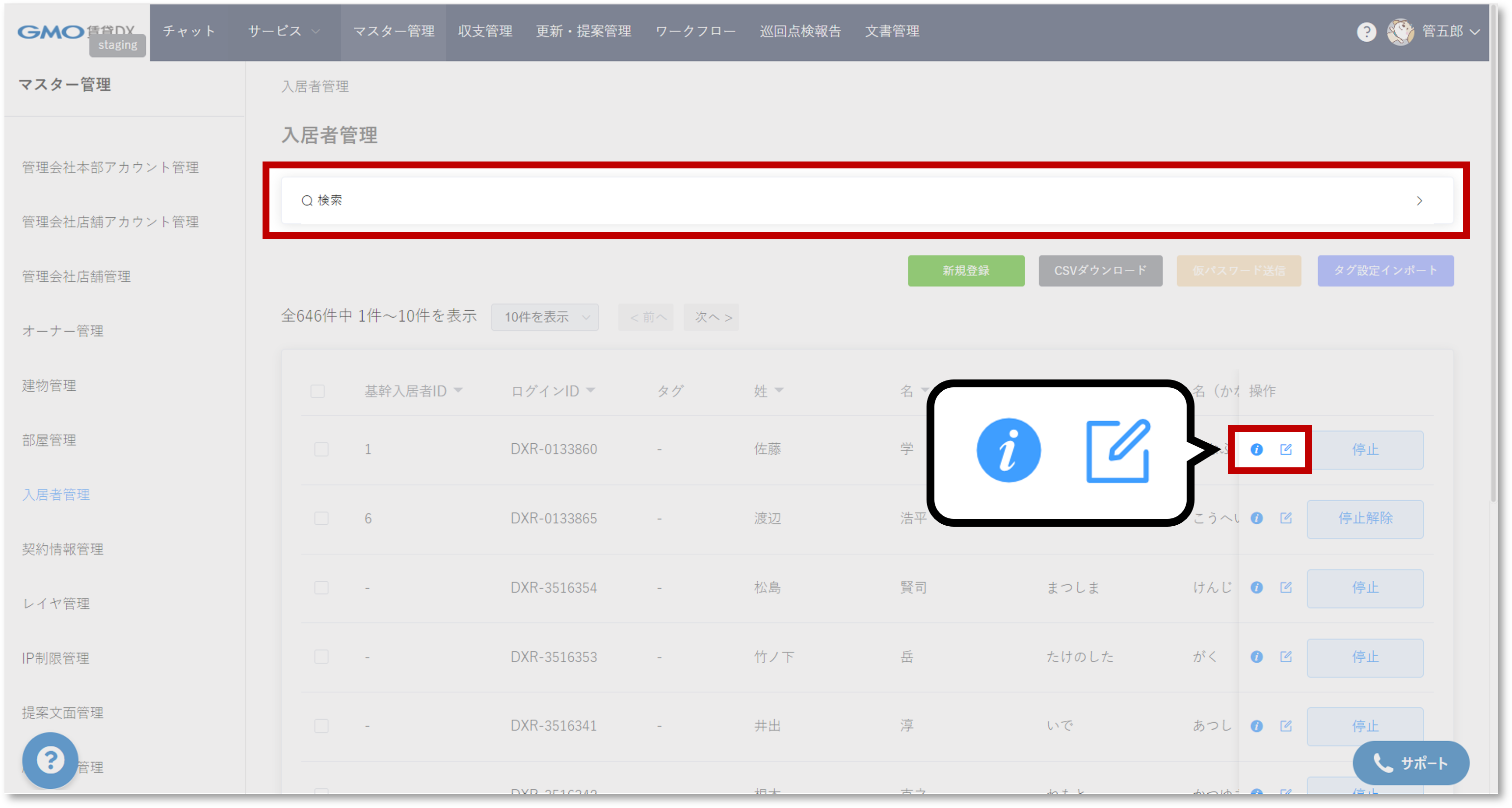This screenshot has height=808, width=1512.
Task: Open the help question mark icon in header
Action: point(1366,32)
